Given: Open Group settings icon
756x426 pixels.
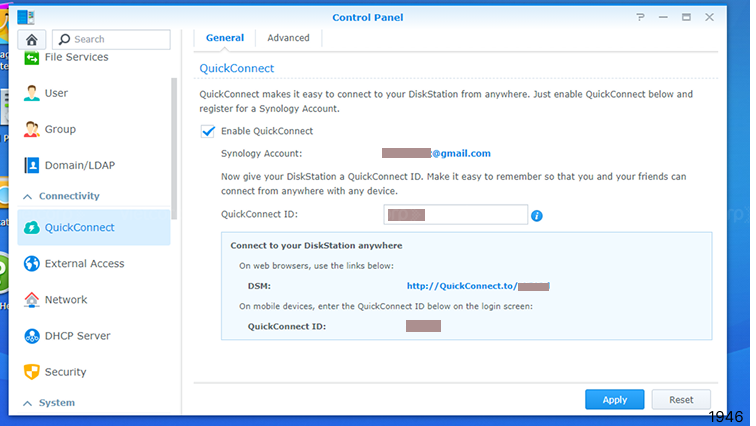Looking at the screenshot, I should point(32,129).
